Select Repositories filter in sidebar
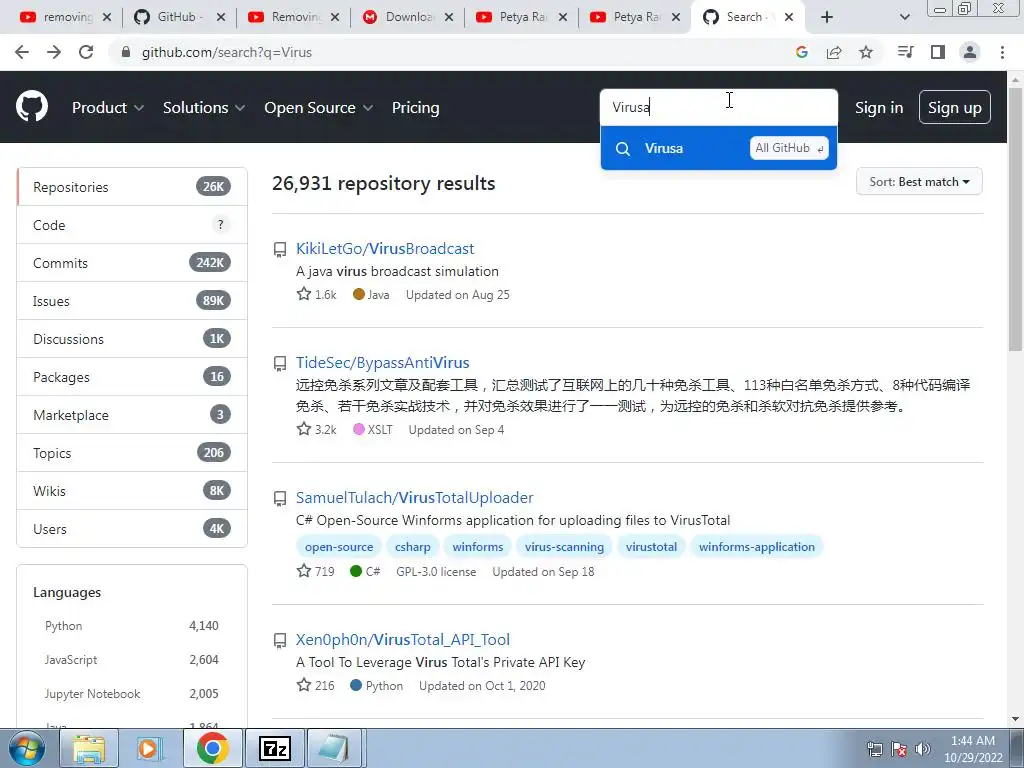The image size is (1024, 768). 133,187
